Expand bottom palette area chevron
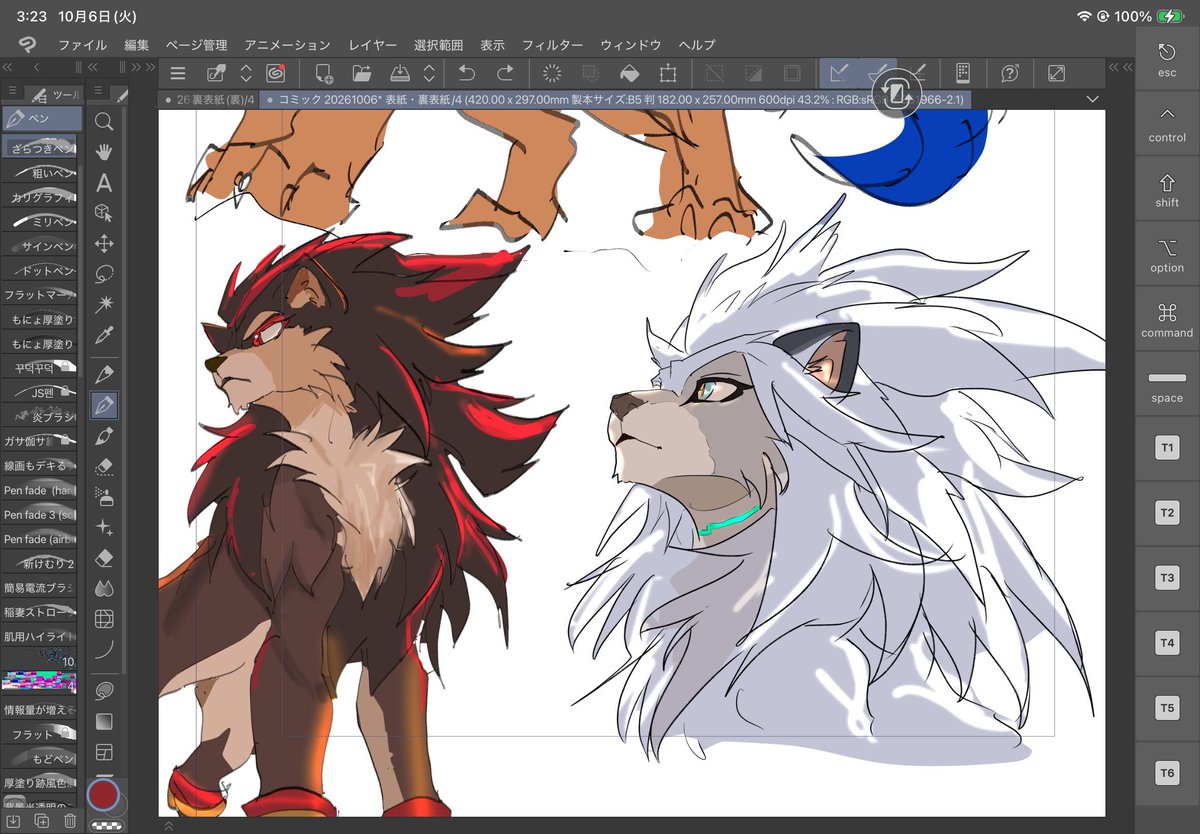The height and width of the screenshot is (834, 1200). tap(167, 826)
